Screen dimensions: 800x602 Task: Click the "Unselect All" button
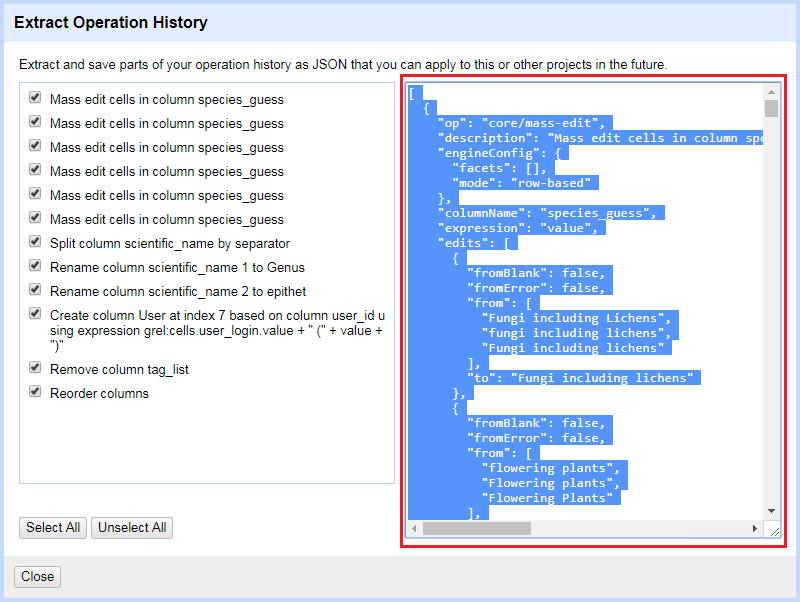coord(131,528)
